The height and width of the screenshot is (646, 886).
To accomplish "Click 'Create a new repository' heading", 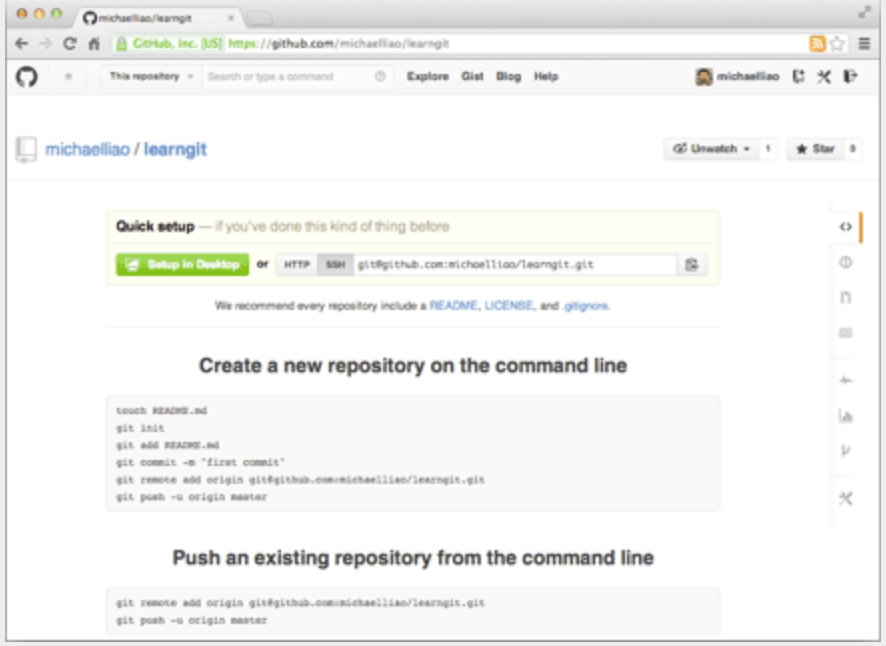I will tap(413, 366).
